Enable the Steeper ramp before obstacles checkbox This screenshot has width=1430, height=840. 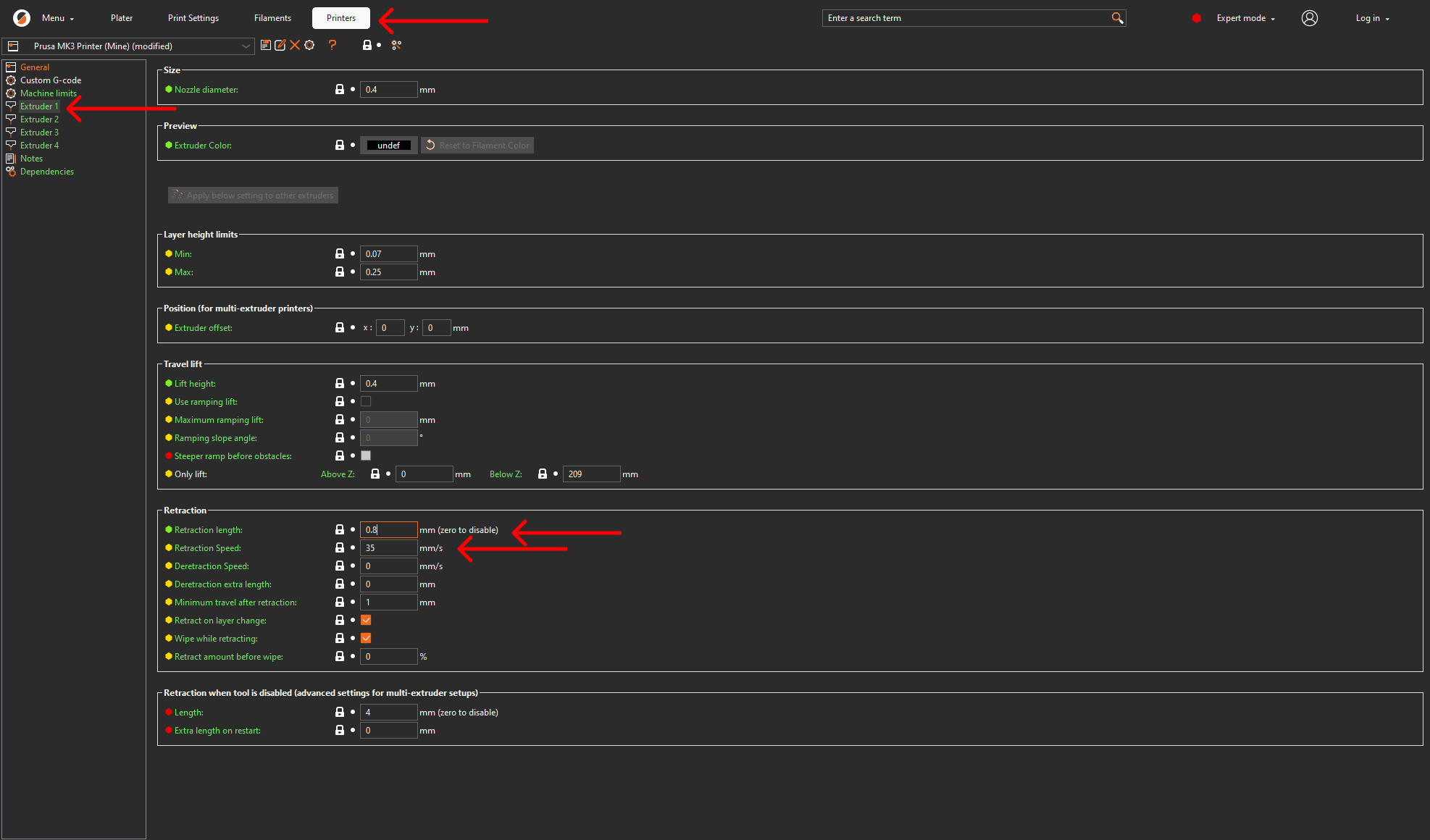pyautogui.click(x=367, y=456)
